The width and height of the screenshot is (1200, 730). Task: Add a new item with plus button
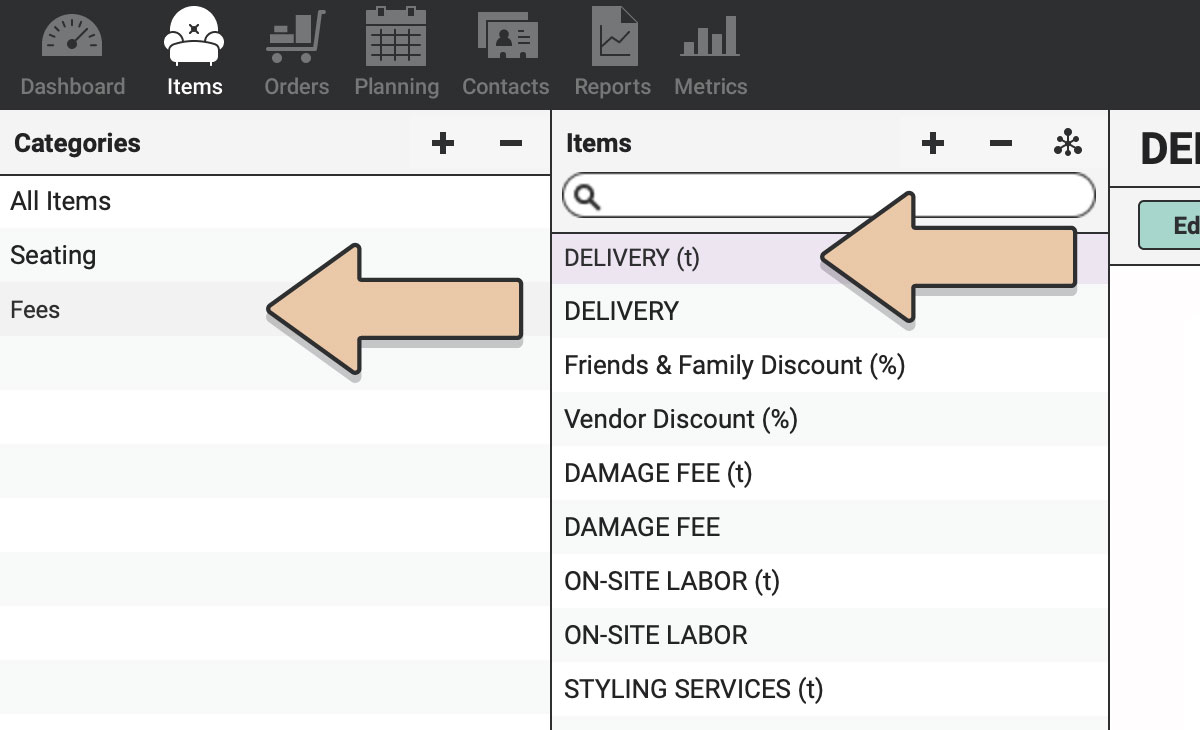tap(933, 144)
